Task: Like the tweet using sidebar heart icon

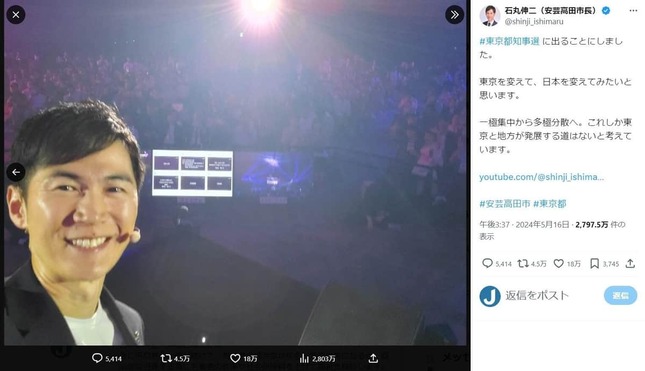Action: pos(558,263)
